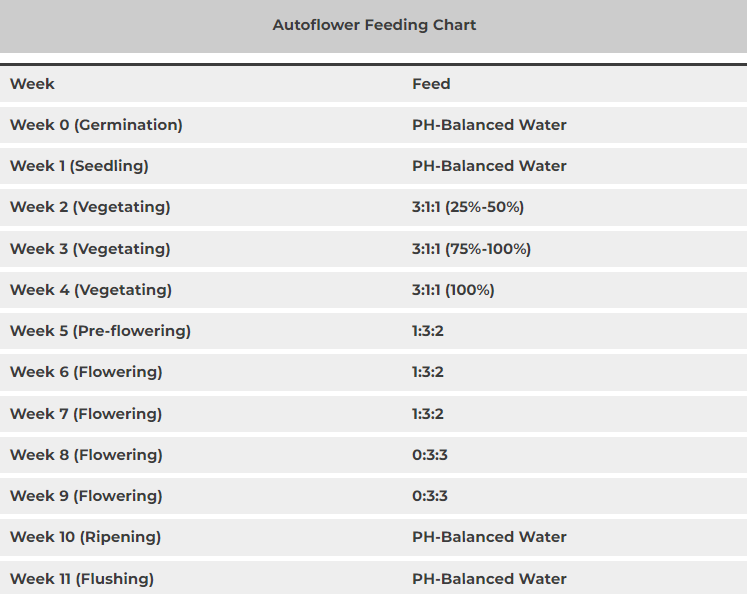Click the 0:3:3 feed value for Week 9
This screenshot has height=594, width=747.
[x=430, y=496]
